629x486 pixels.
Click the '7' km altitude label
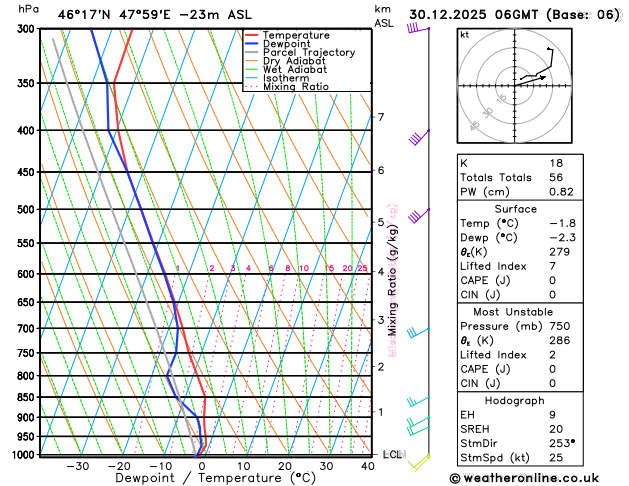point(381,117)
